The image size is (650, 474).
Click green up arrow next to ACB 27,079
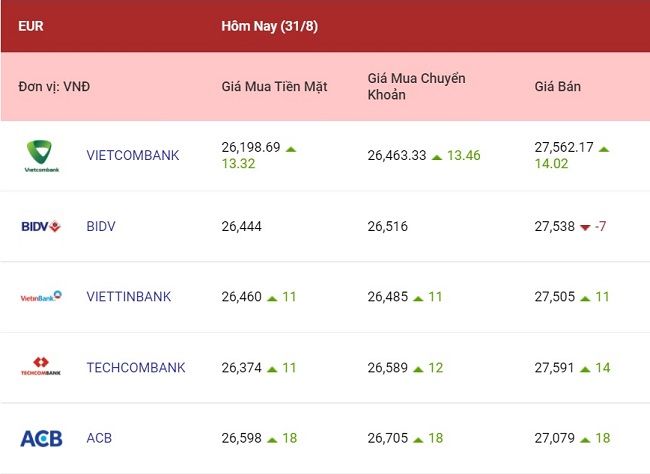(x=585, y=440)
